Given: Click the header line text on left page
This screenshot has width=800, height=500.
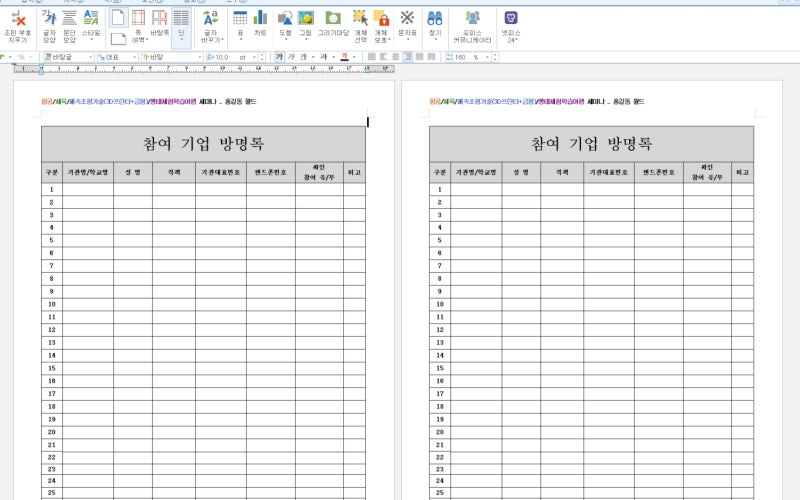Looking at the screenshot, I should tap(149, 102).
